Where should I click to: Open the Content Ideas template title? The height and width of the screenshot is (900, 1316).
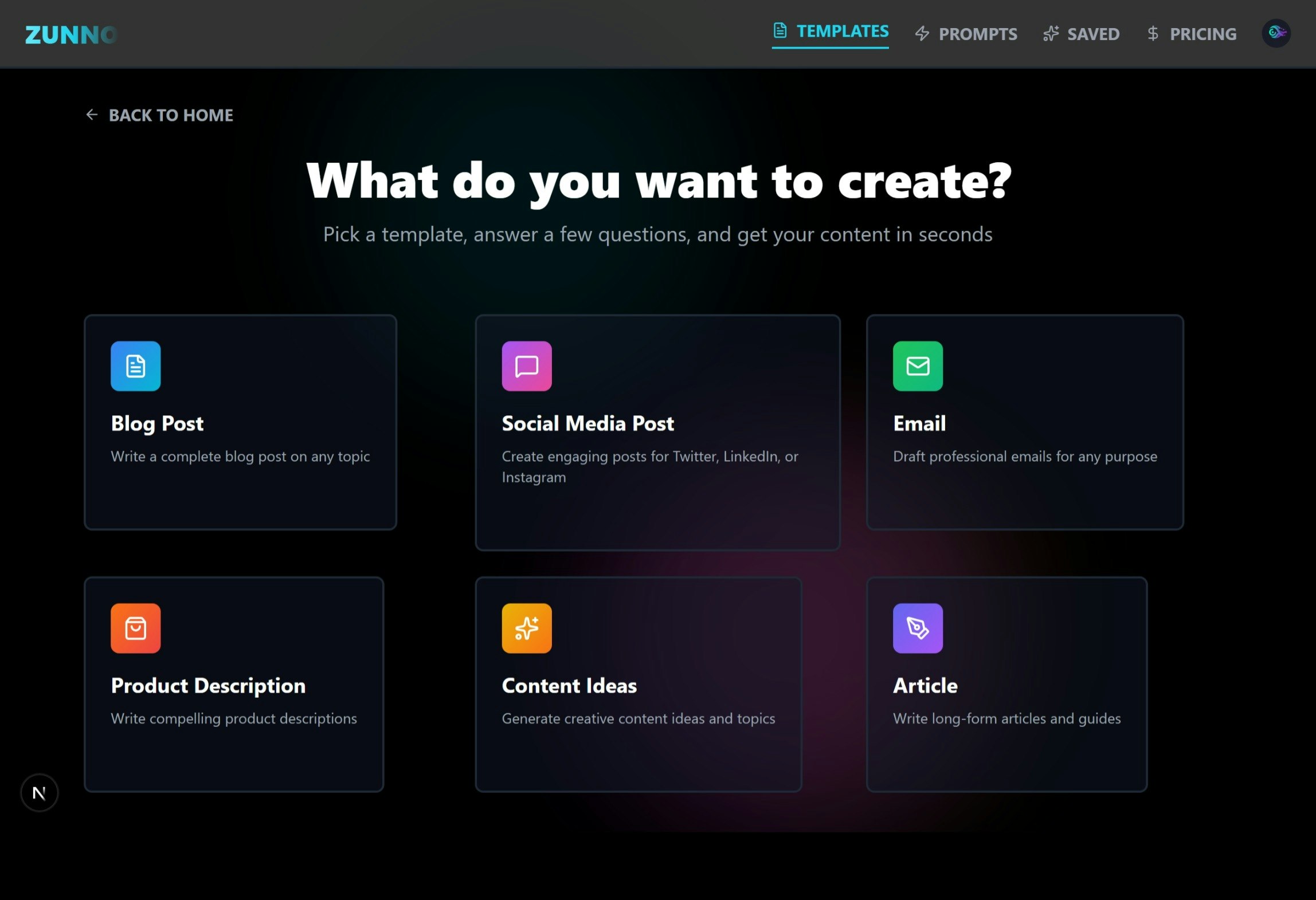[x=569, y=685]
